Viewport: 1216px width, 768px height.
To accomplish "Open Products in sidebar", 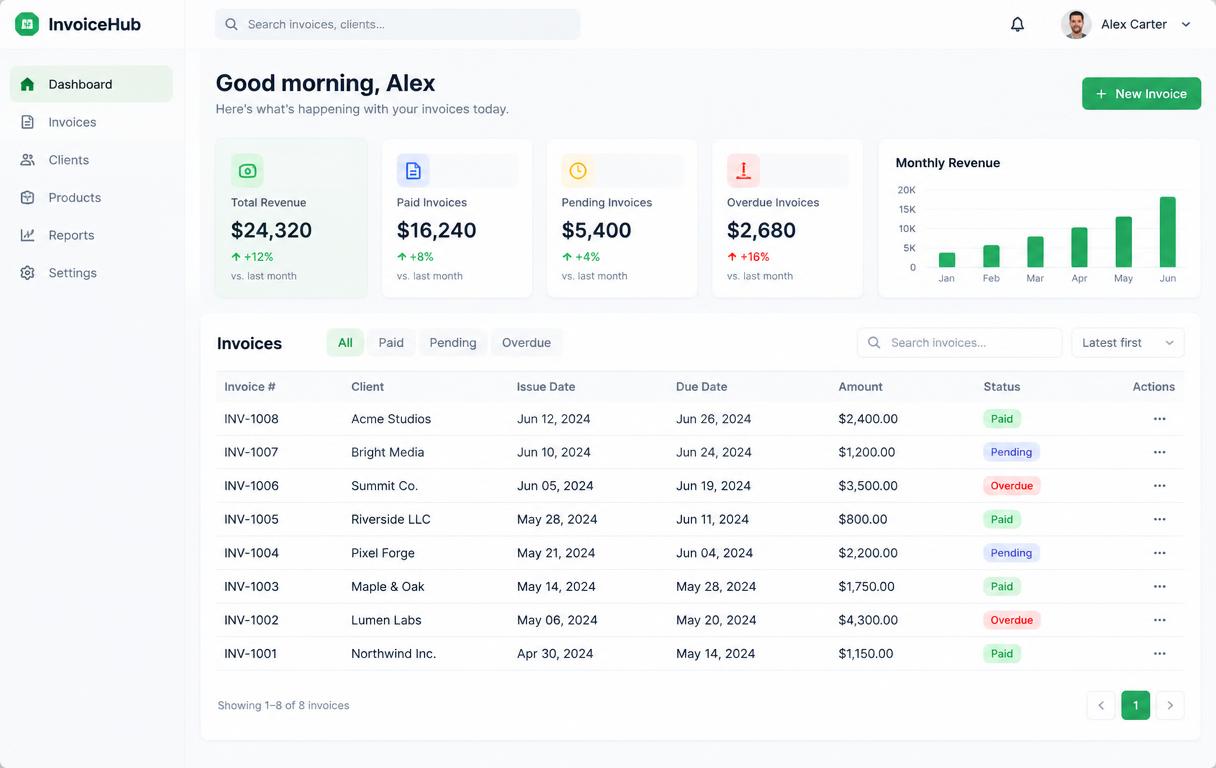I will (x=91, y=197).
